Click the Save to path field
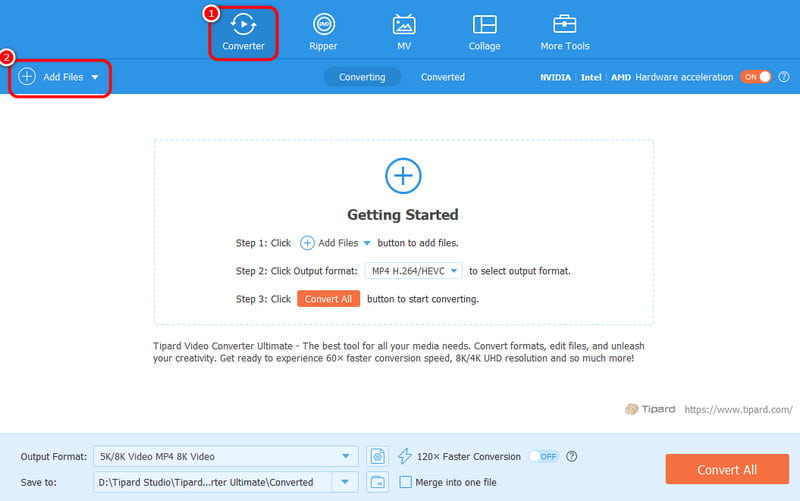Image resolution: width=800 pixels, height=501 pixels. (x=212, y=482)
